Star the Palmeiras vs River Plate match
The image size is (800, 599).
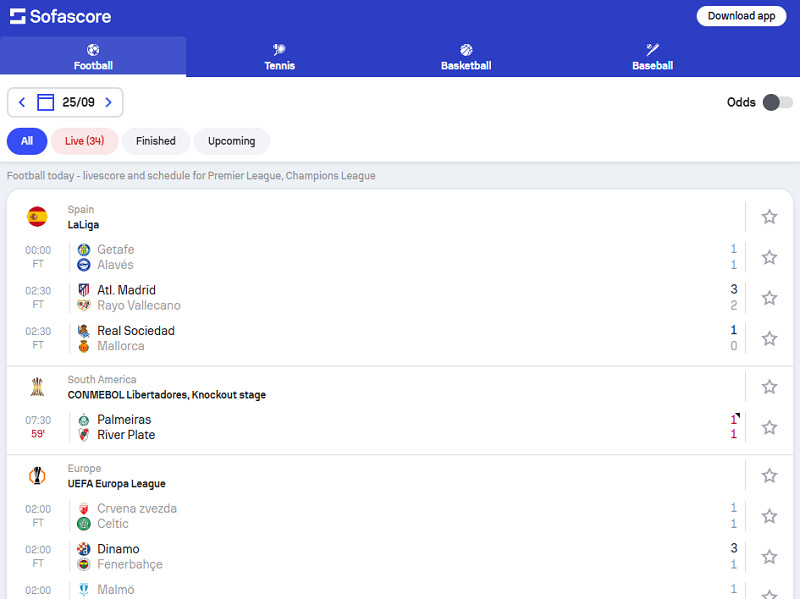769,427
